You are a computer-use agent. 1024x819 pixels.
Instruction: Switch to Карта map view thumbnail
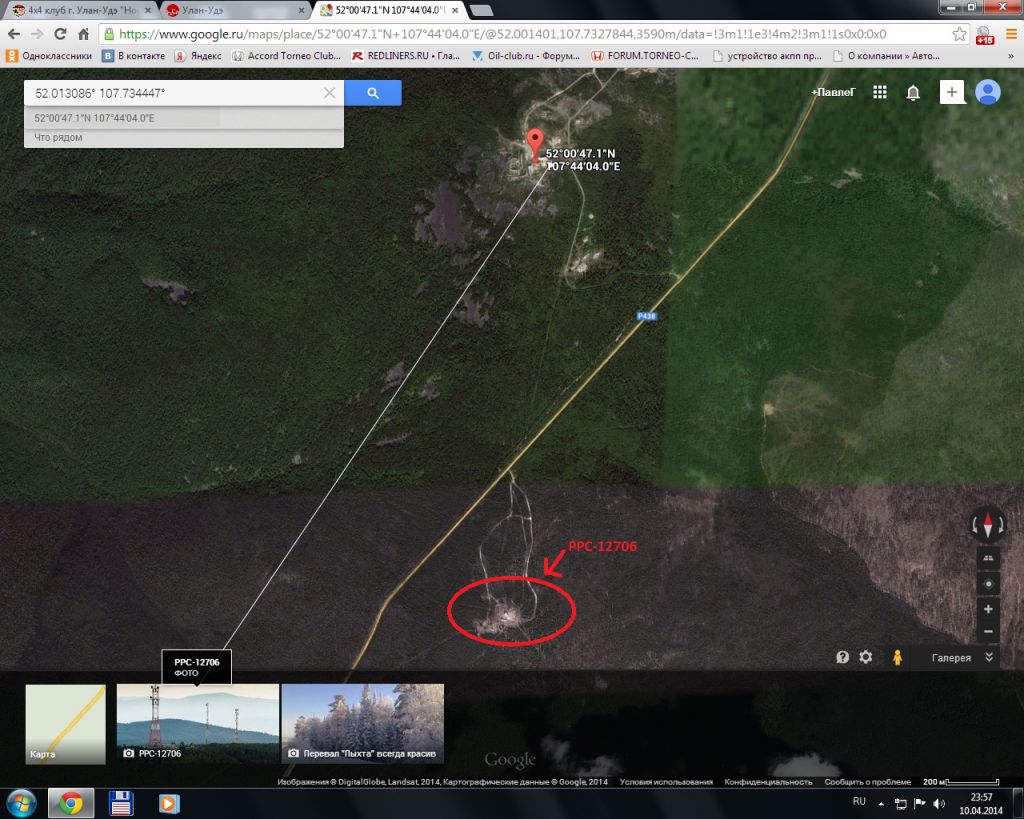click(65, 724)
